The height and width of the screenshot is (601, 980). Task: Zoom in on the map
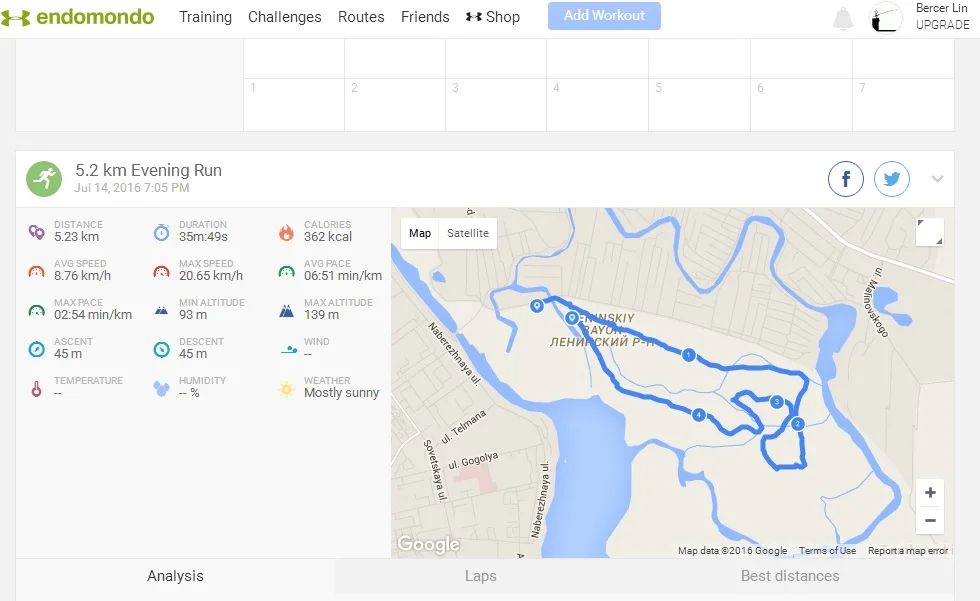930,493
